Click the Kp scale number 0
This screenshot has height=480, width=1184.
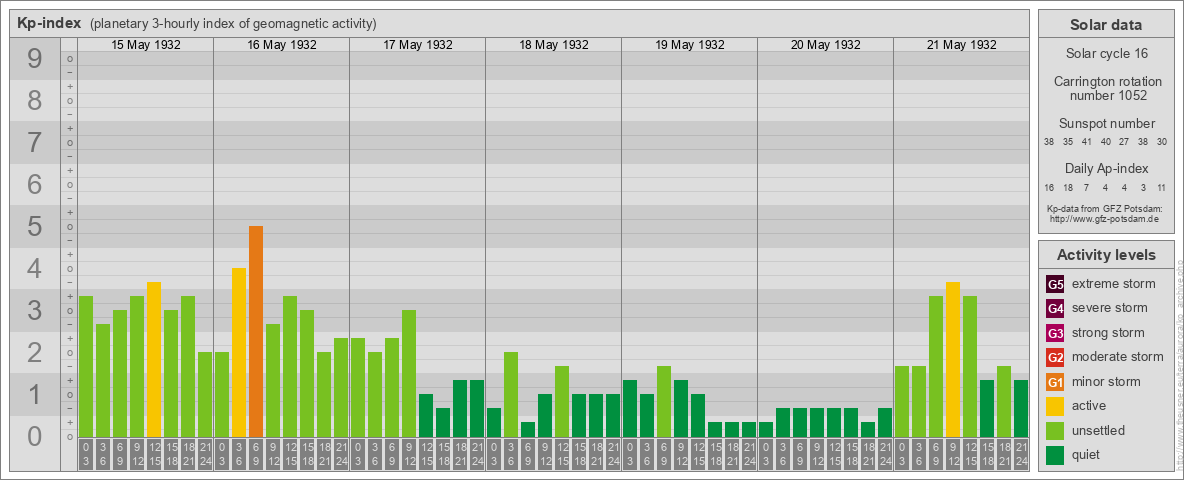[x=34, y=436]
